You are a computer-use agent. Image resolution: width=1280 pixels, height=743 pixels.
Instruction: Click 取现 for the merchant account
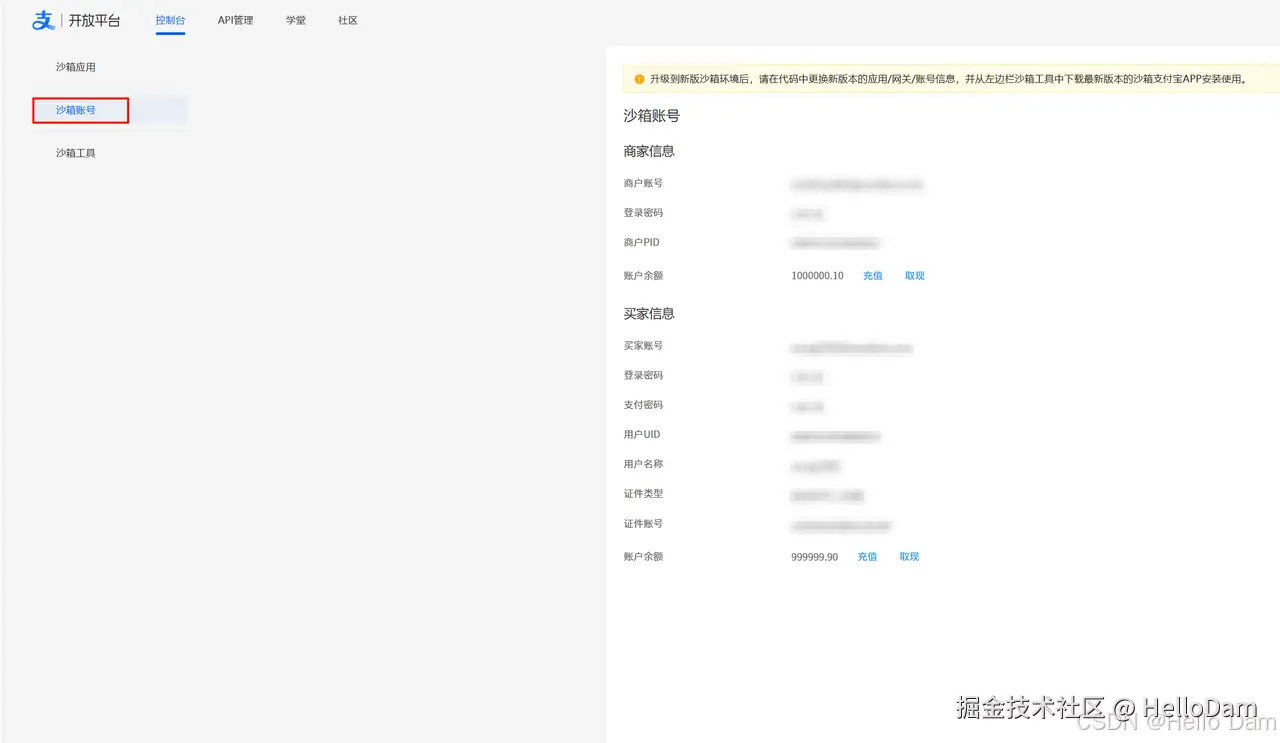pyautogui.click(x=913, y=275)
